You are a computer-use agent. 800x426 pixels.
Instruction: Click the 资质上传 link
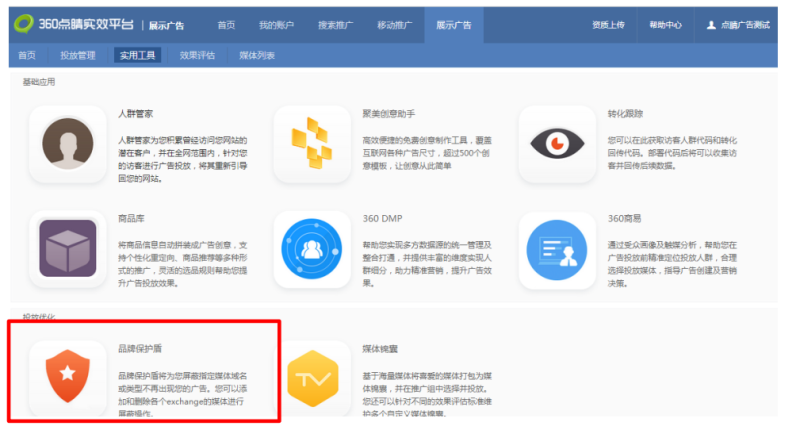click(607, 24)
